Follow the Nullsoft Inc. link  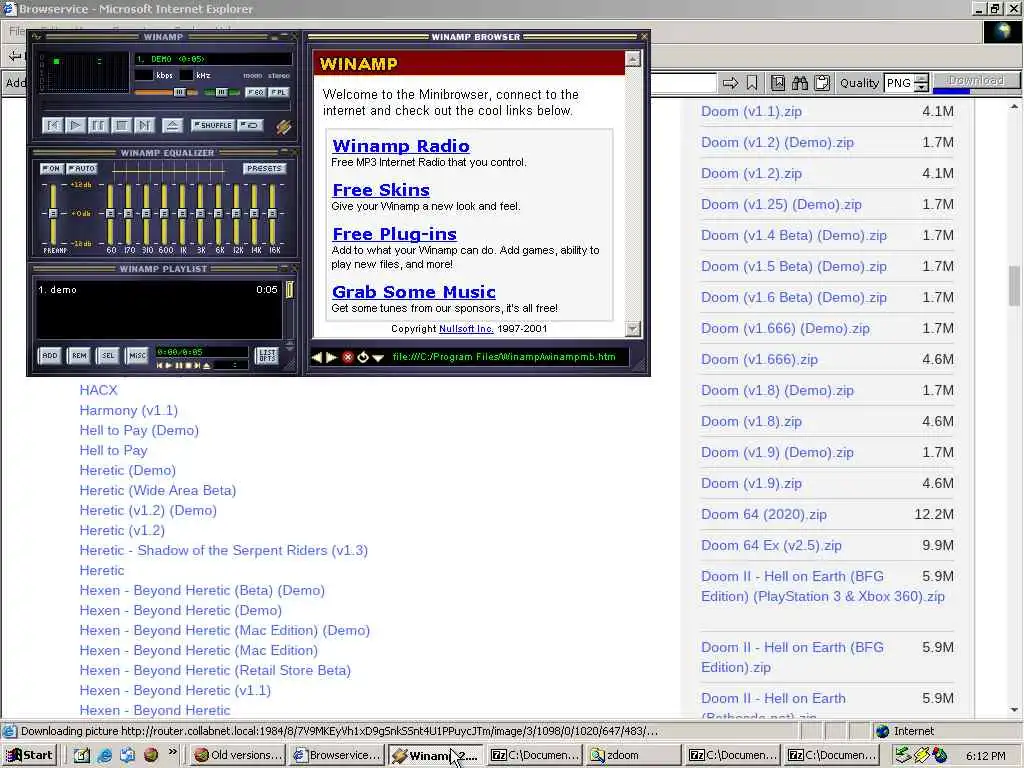tap(466, 328)
